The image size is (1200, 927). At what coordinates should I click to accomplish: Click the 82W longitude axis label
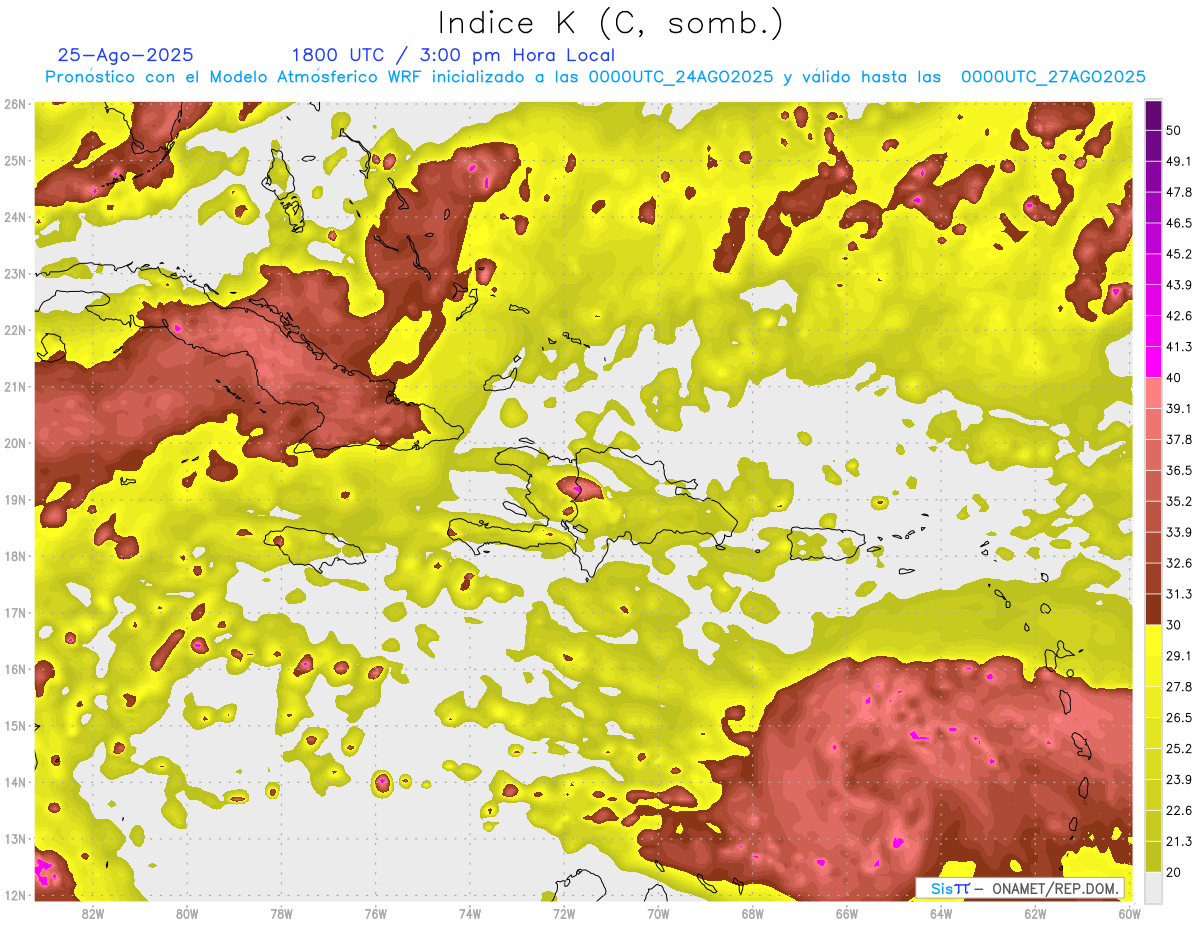coord(93,913)
